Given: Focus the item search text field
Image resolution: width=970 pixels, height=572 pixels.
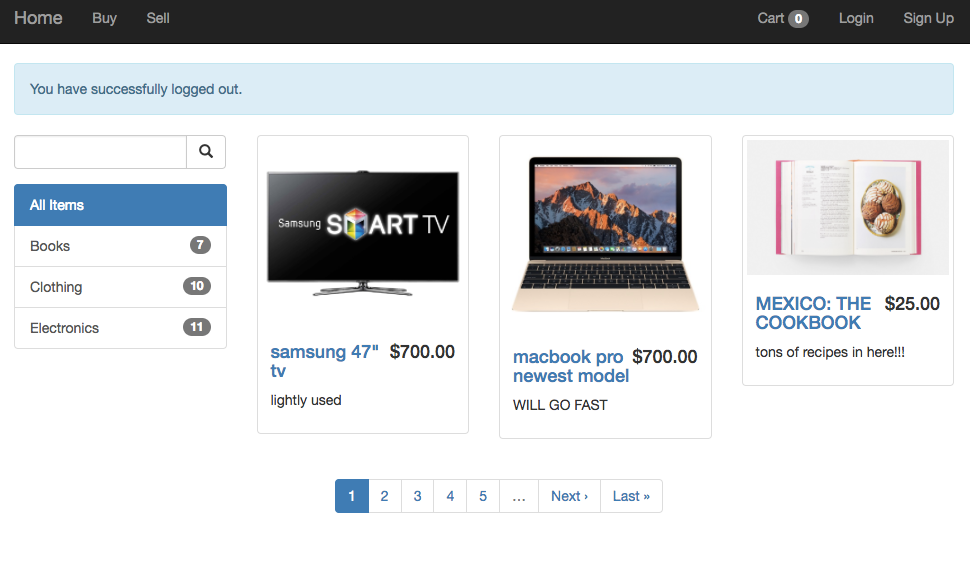Looking at the screenshot, I should pyautogui.click(x=100, y=152).
